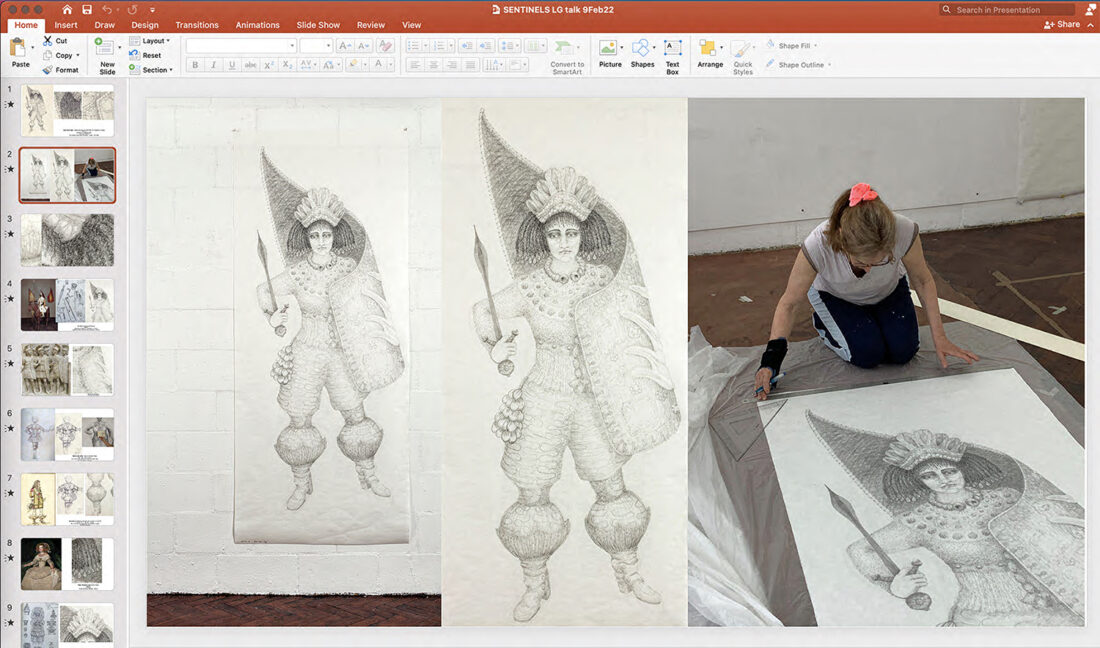The height and width of the screenshot is (648, 1100).
Task: Click the Paste clipboard icon
Action: (x=19, y=48)
